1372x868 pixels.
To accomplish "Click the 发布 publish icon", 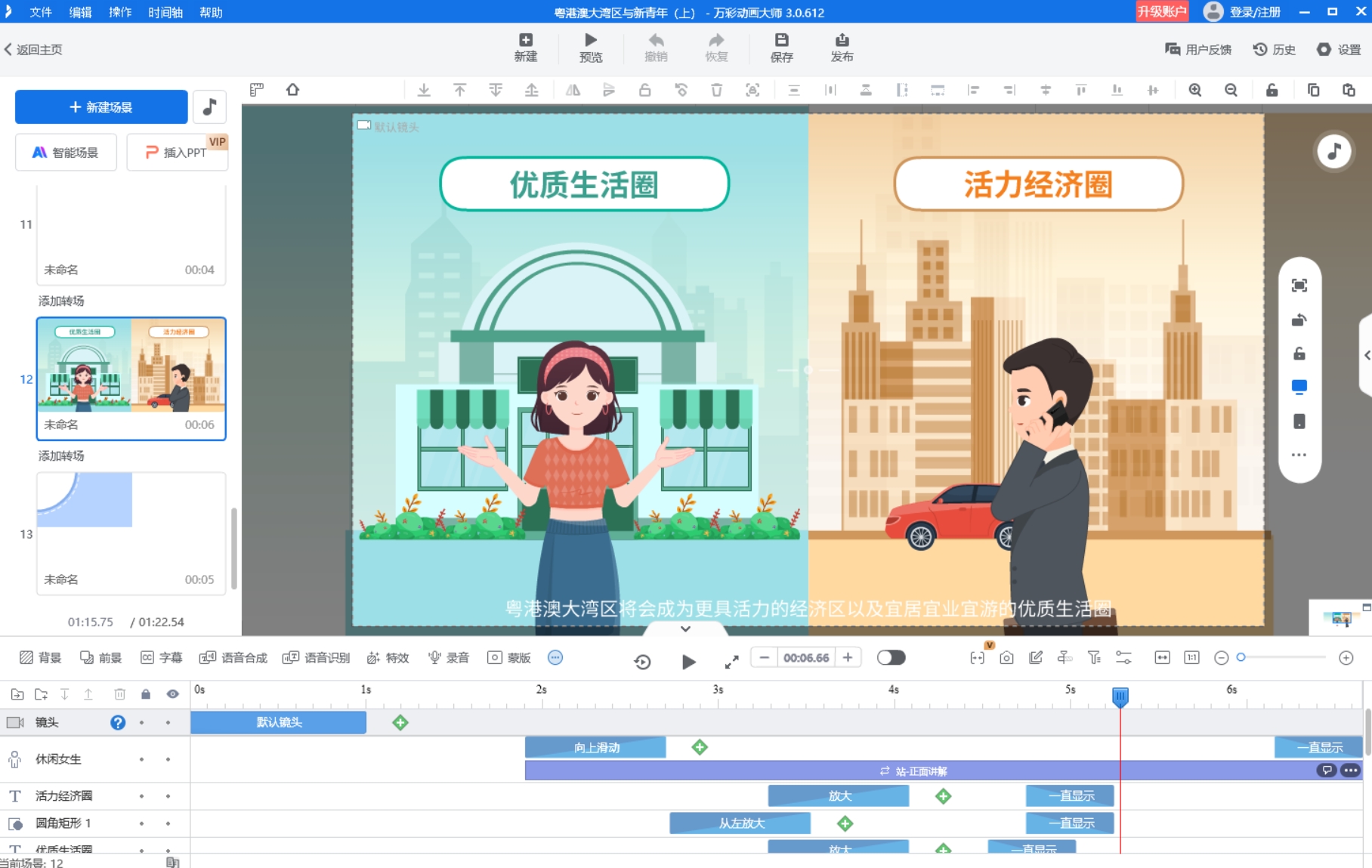I will coord(842,48).
